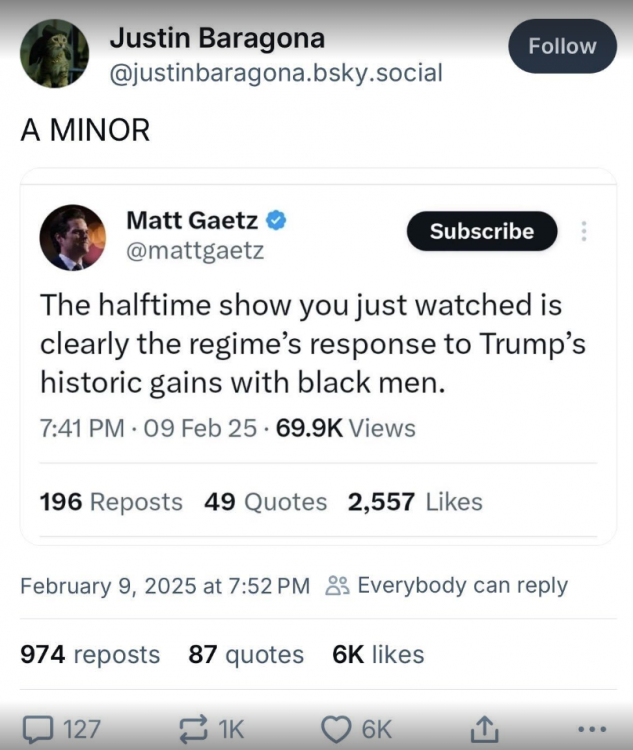Follow Justin Baragona
The height and width of the screenshot is (750, 633).
pyautogui.click(x=561, y=46)
